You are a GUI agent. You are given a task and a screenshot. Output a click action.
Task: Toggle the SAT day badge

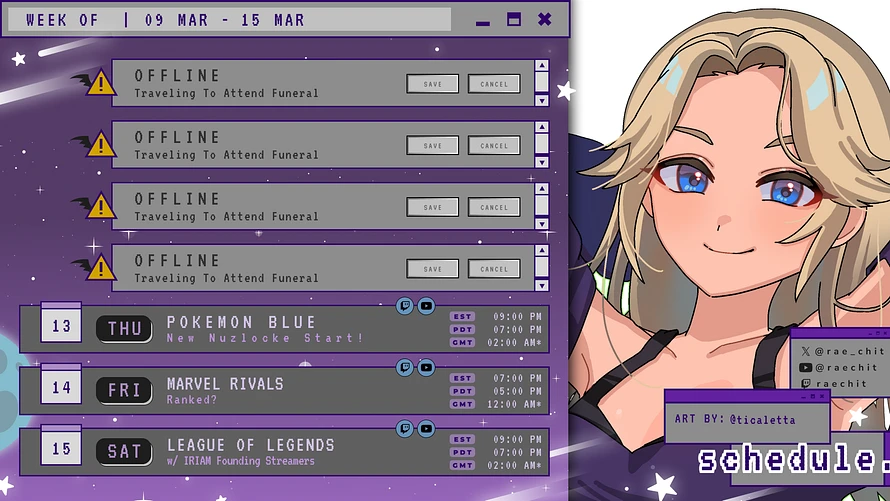click(124, 451)
